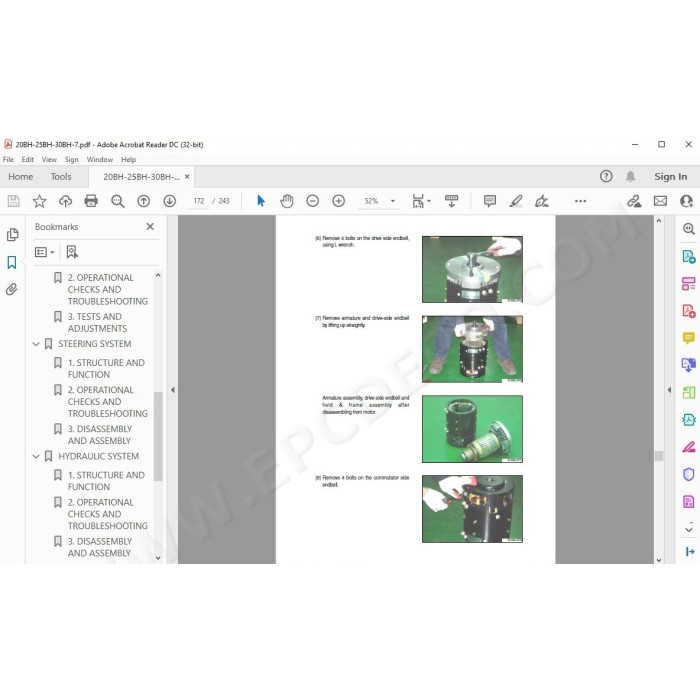Viewport: 700px width, 700px height.
Task: Send file by email
Action: 660,201
